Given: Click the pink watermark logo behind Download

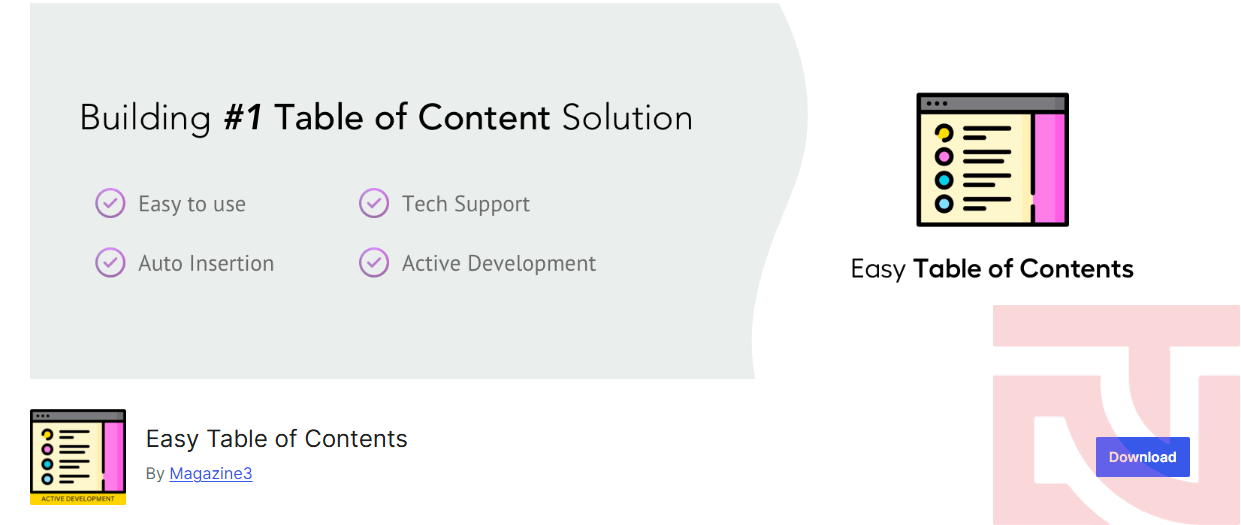Looking at the screenshot, I should click(x=1116, y=415).
